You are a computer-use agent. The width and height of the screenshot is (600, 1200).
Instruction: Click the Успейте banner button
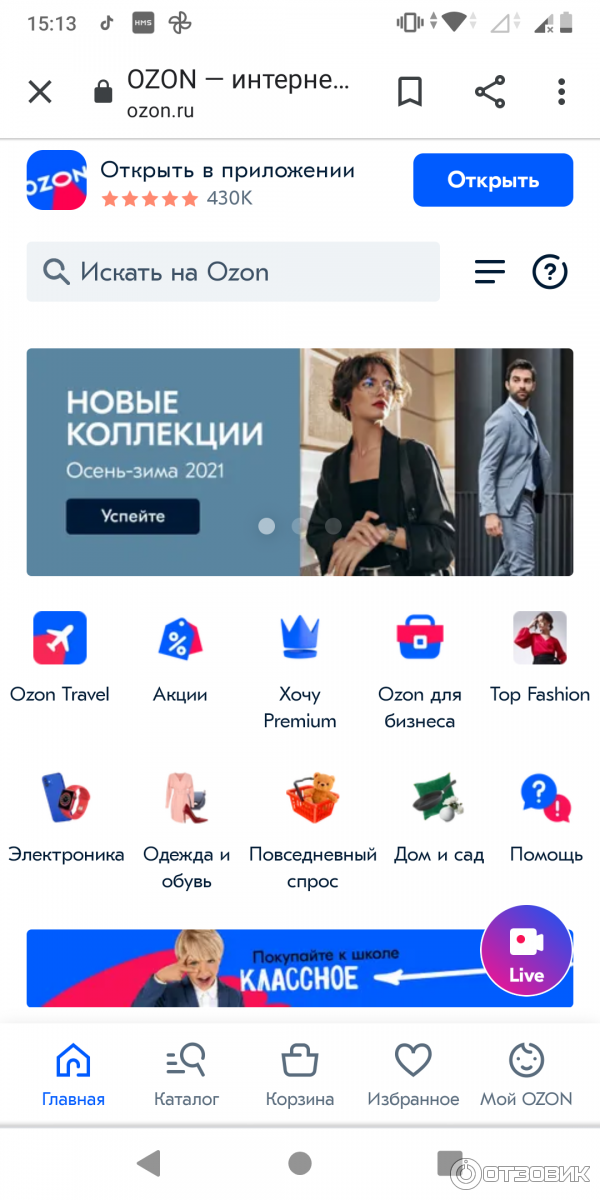(x=133, y=516)
